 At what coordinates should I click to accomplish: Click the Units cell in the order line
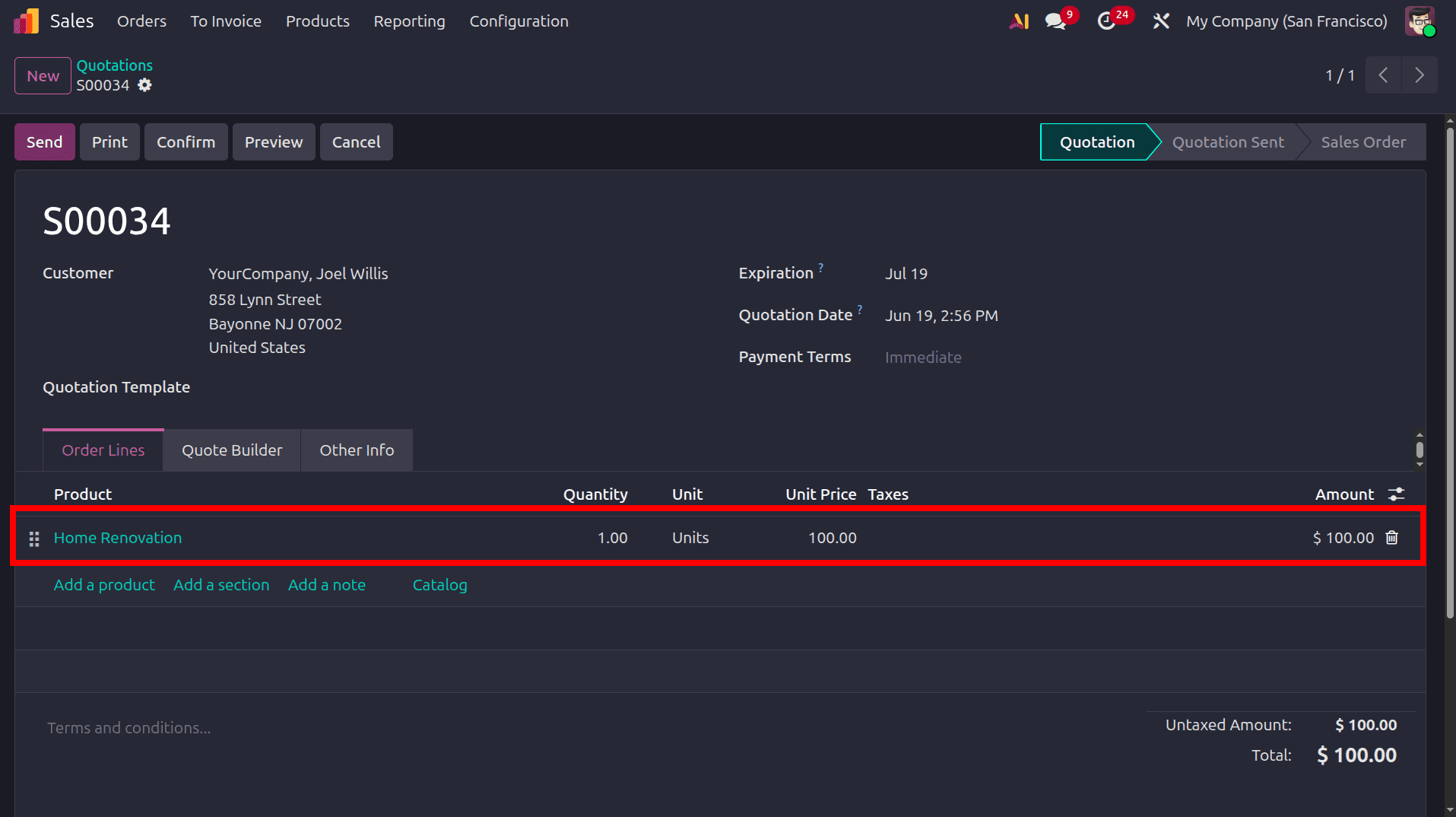click(690, 538)
